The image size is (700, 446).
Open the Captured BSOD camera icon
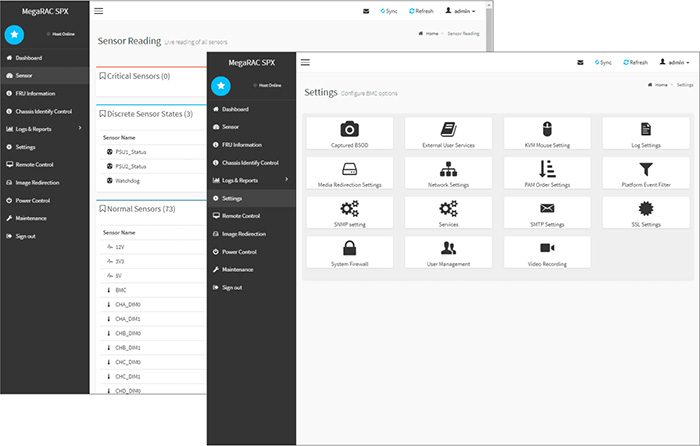pyautogui.click(x=349, y=129)
